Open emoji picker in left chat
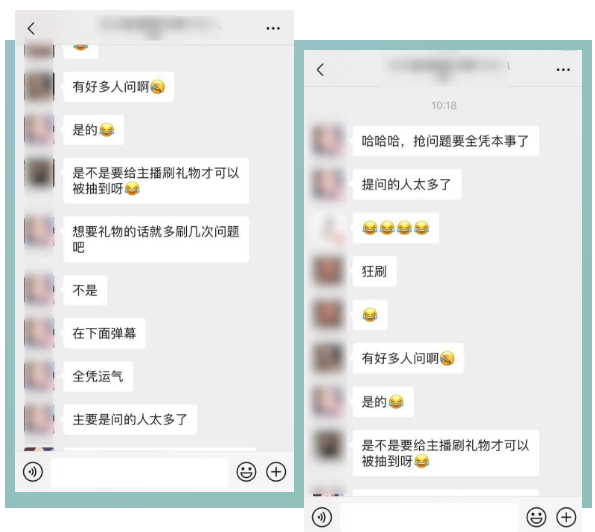The height and width of the screenshot is (532, 595). click(246, 472)
